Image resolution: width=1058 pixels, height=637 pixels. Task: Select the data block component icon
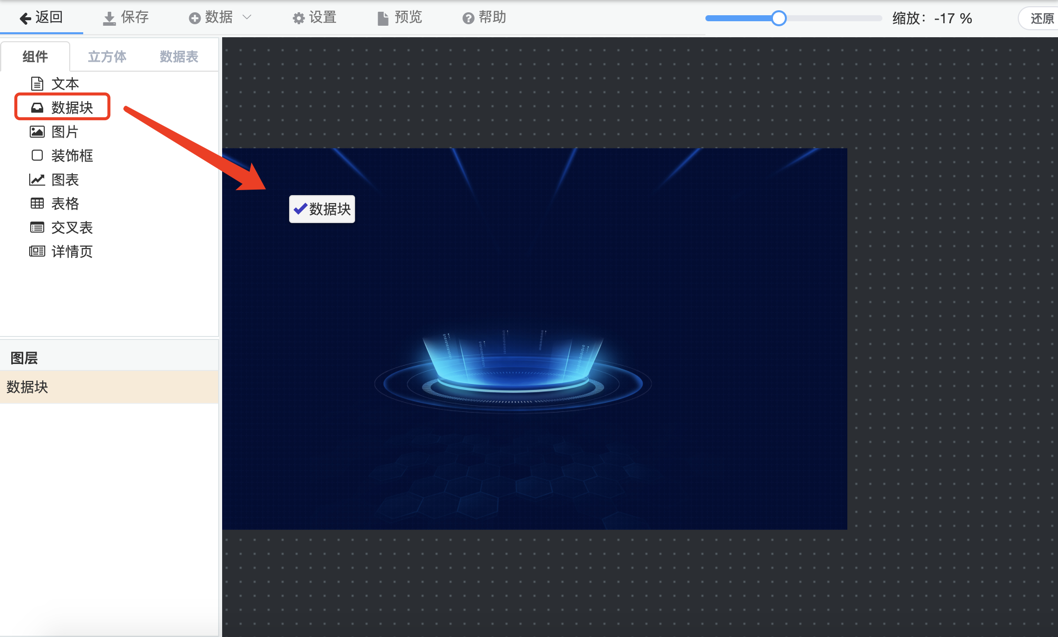click(37, 108)
